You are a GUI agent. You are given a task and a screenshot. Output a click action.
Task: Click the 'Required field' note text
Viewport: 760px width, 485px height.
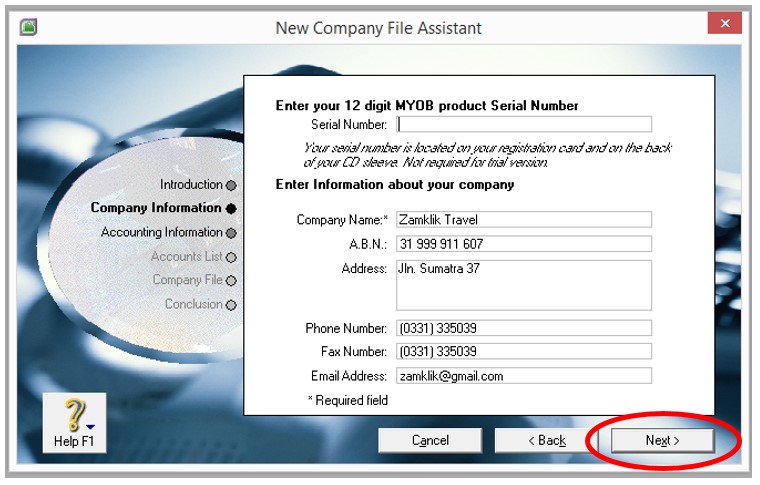pos(348,400)
